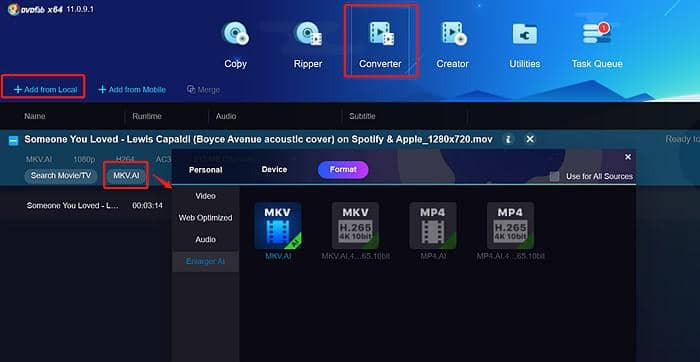Open the Utilities module

(x=525, y=46)
